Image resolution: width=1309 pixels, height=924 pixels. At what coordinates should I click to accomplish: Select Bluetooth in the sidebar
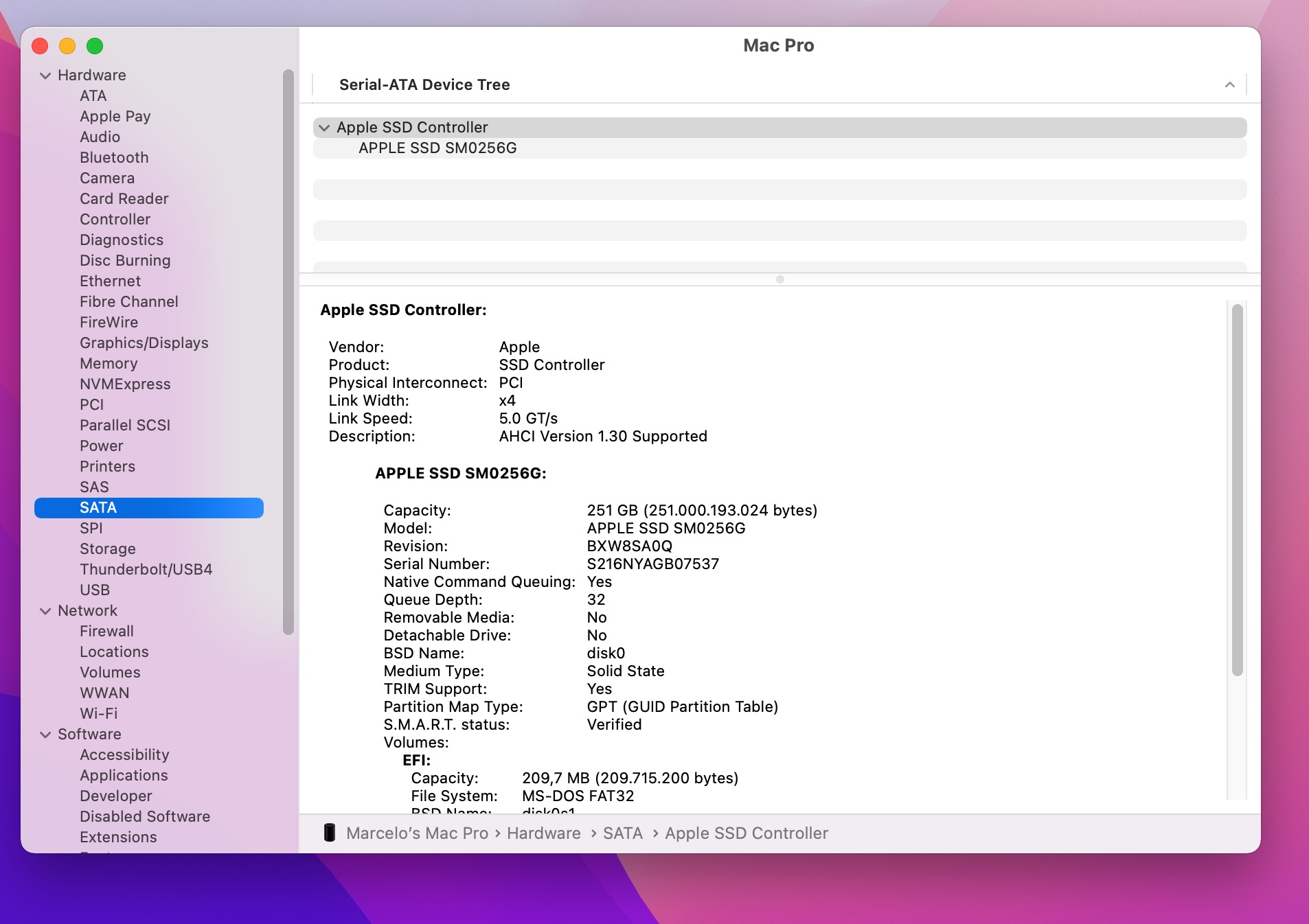(114, 157)
